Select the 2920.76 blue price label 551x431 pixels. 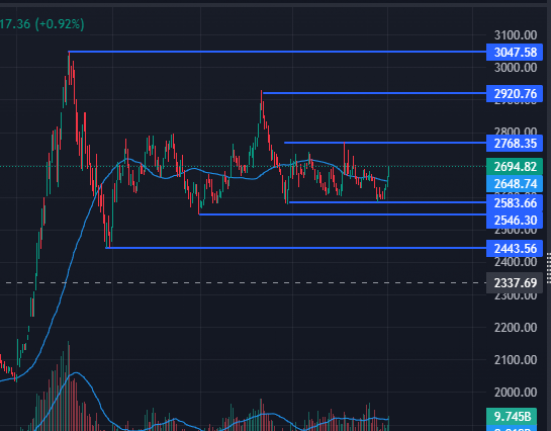point(514,94)
